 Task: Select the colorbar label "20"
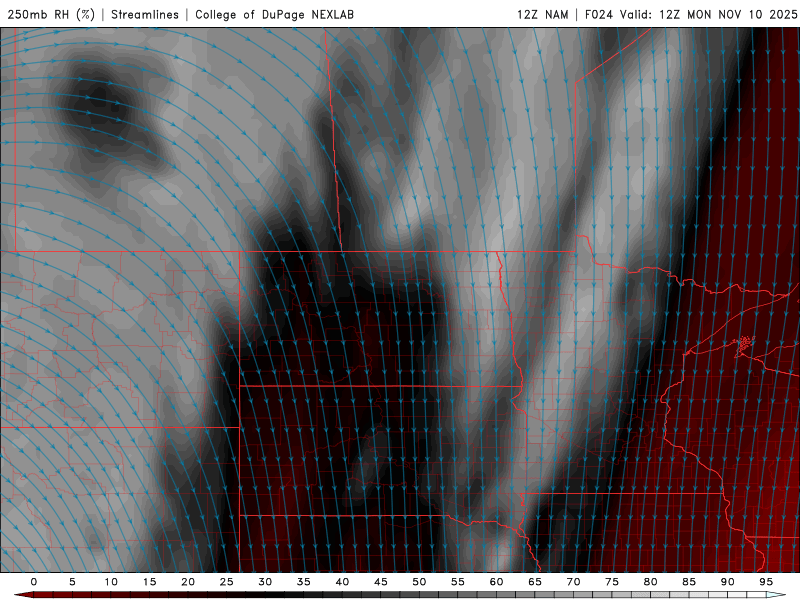(x=188, y=582)
